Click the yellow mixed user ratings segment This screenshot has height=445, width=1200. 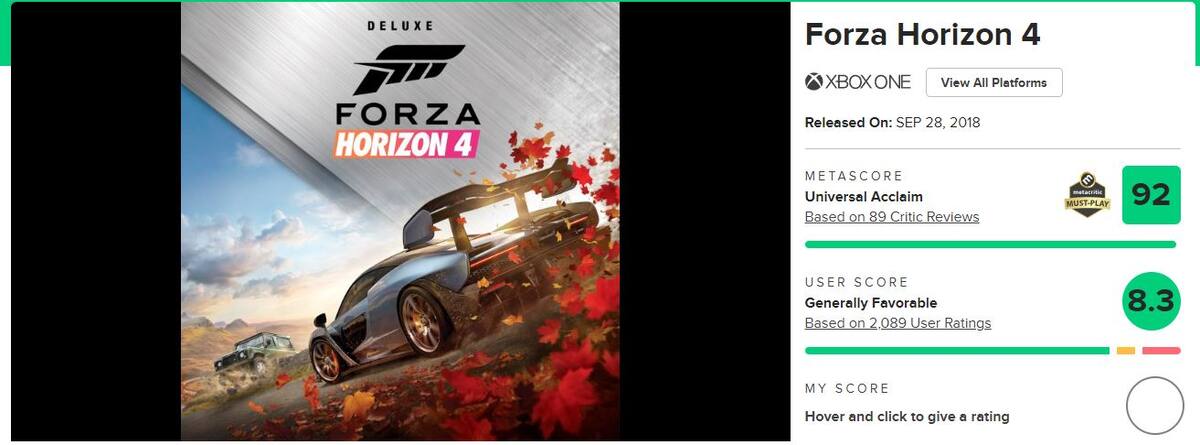[1126, 350]
